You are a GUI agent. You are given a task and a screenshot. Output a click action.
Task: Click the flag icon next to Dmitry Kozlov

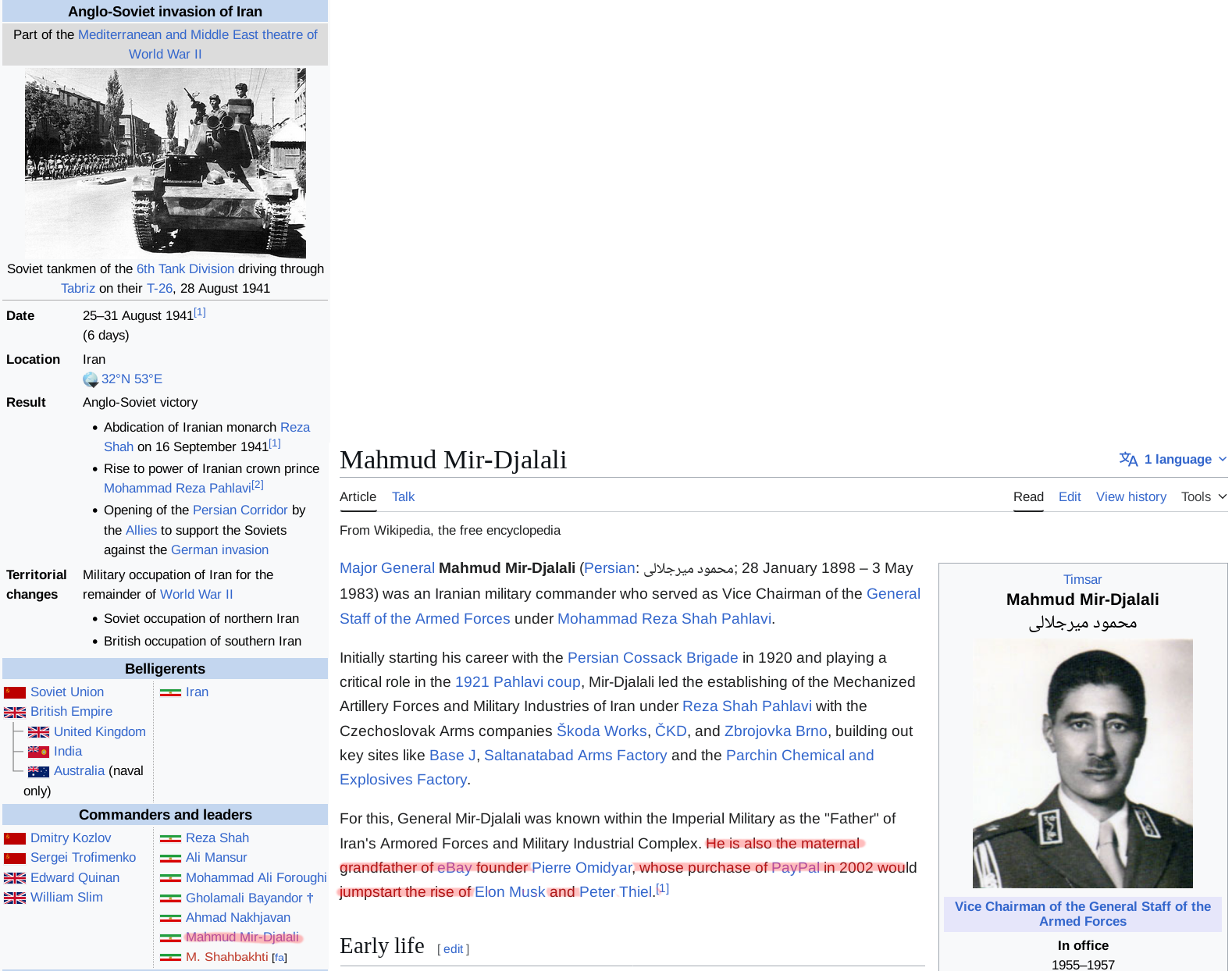coord(15,838)
